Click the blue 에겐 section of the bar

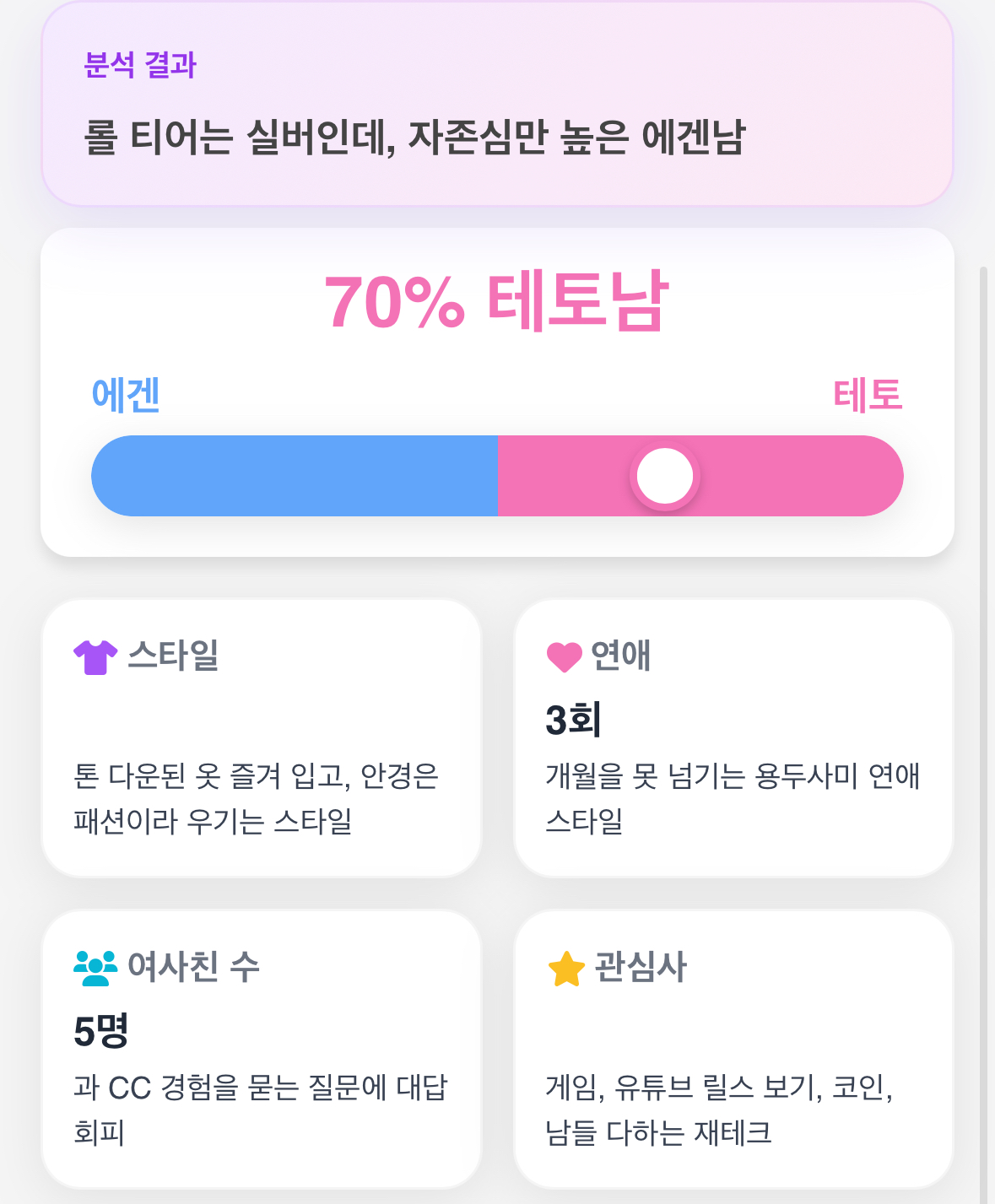(x=295, y=476)
